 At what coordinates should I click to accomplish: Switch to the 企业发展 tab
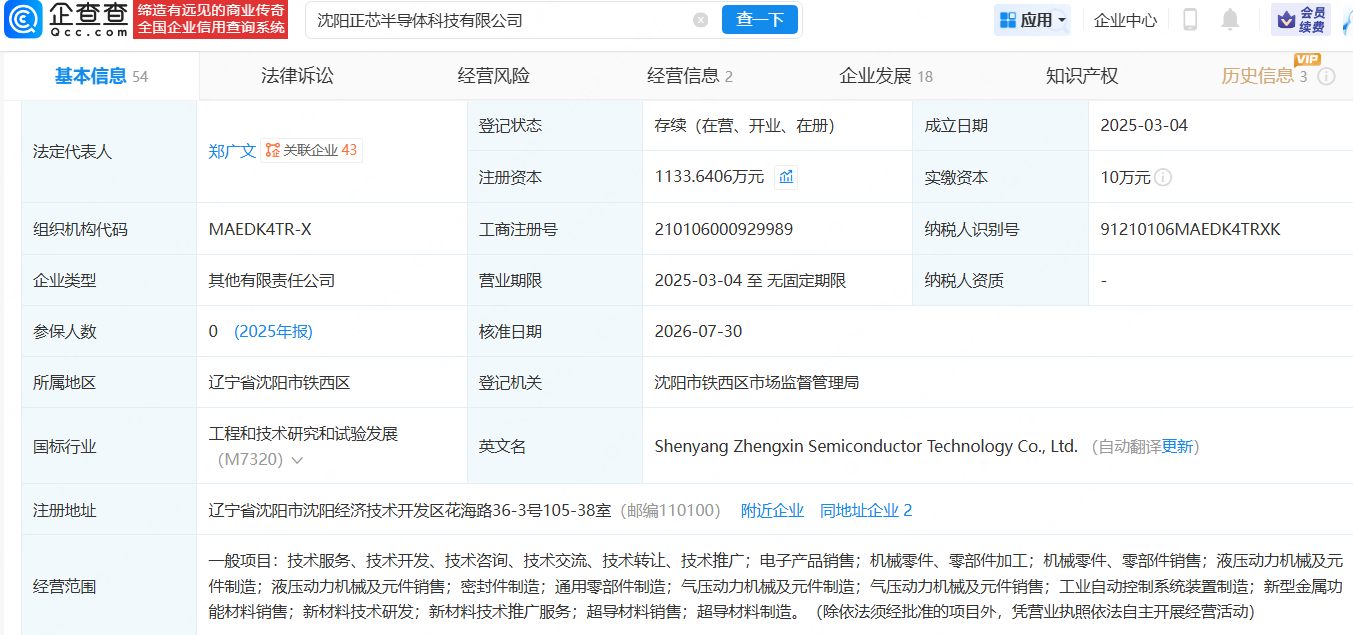pos(886,76)
